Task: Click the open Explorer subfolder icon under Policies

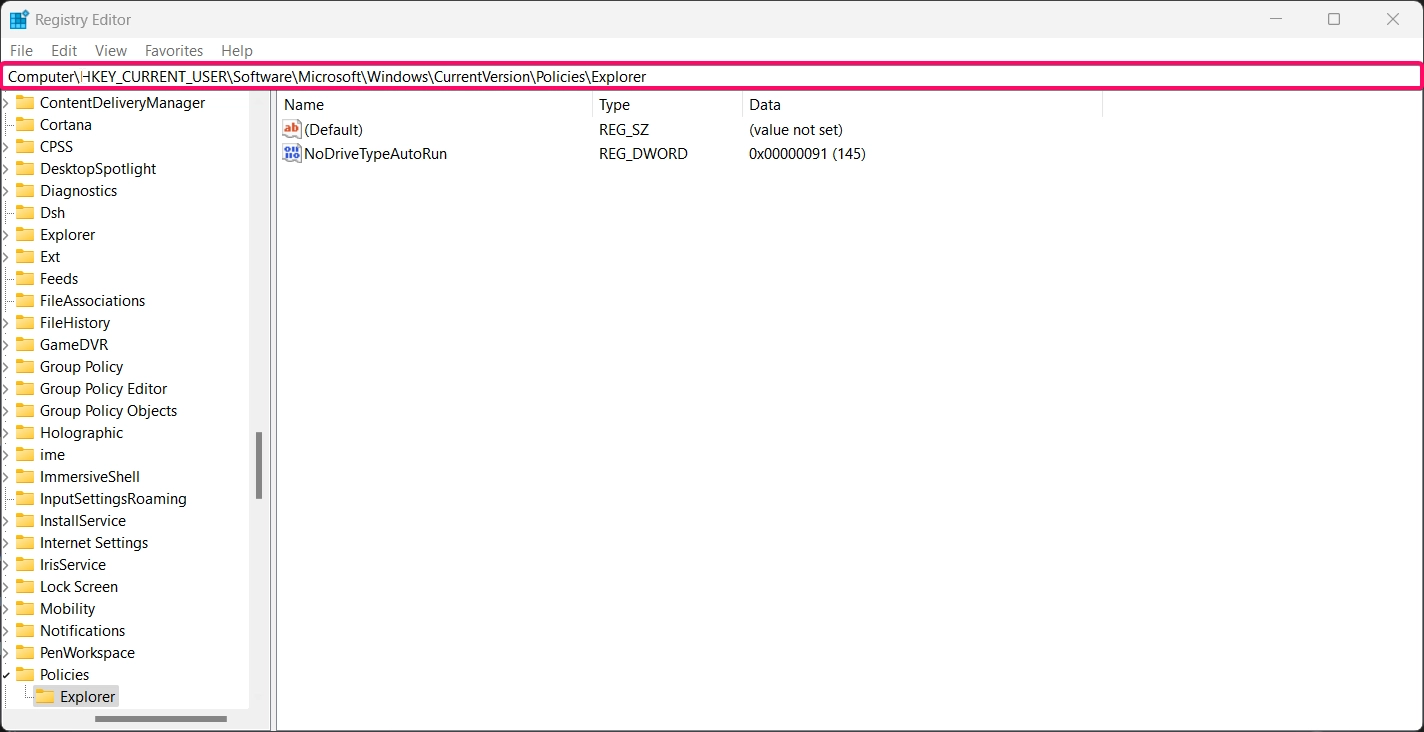Action: pos(45,696)
